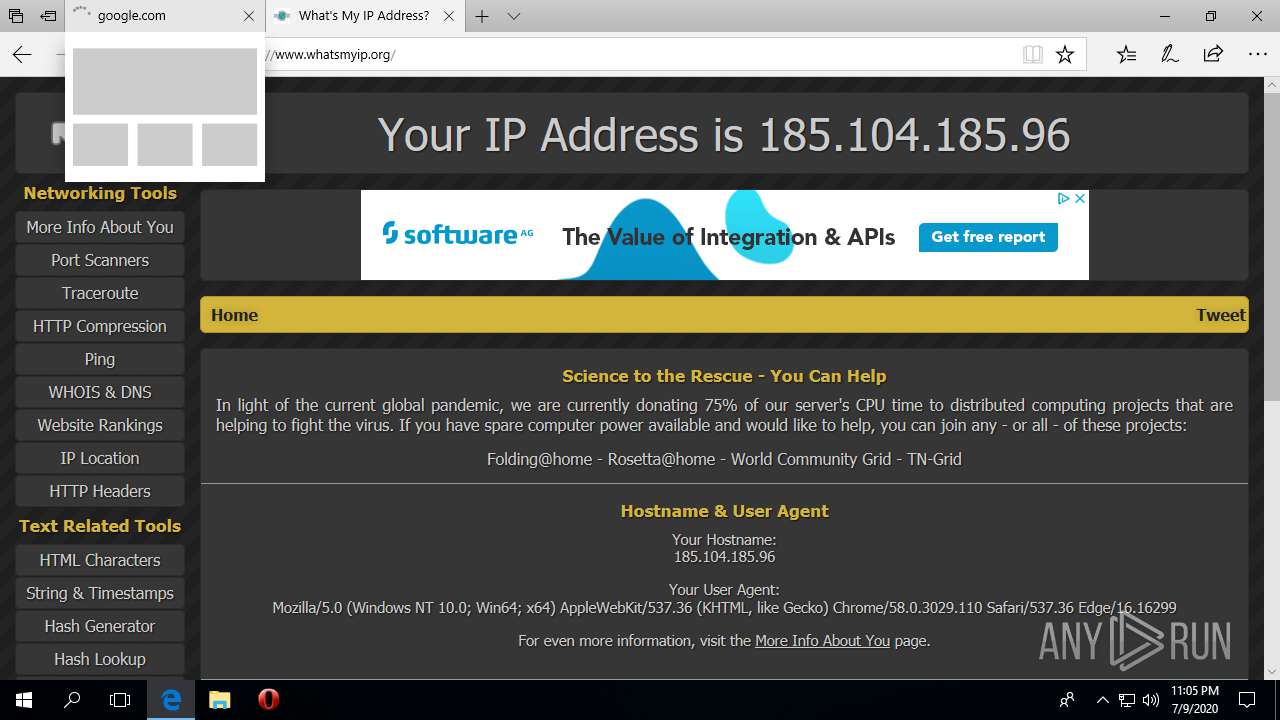Open Edge Settings and more menu
Viewport: 1280px width, 720px height.
1257,54
